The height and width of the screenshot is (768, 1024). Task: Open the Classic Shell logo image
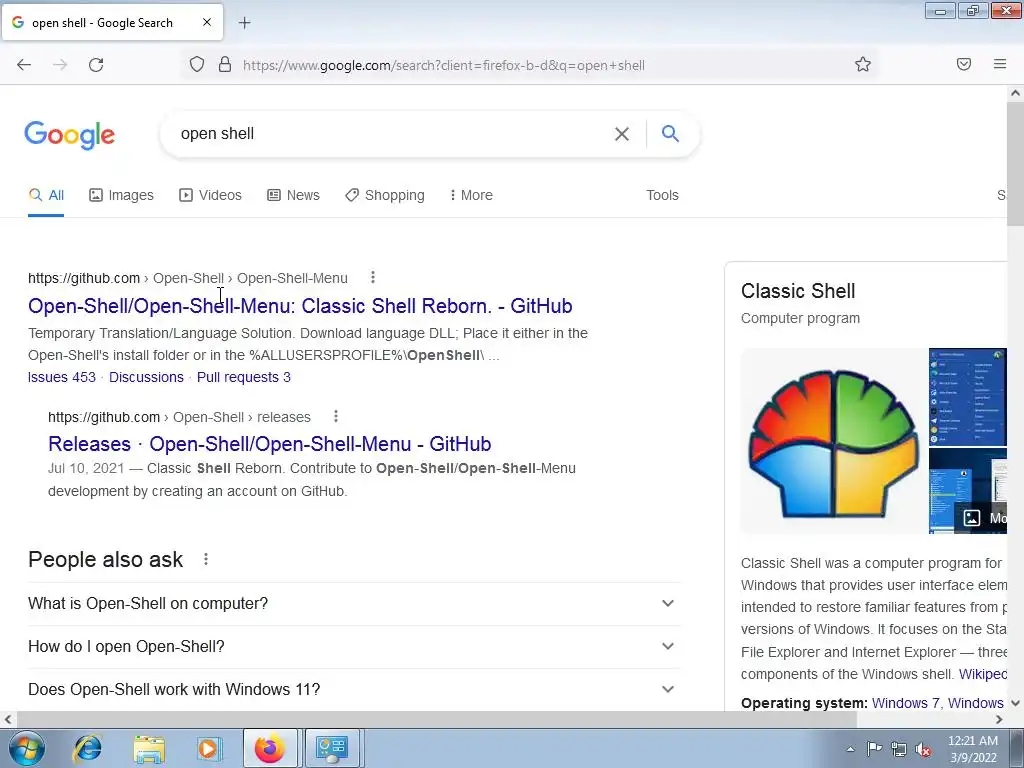pos(833,441)
